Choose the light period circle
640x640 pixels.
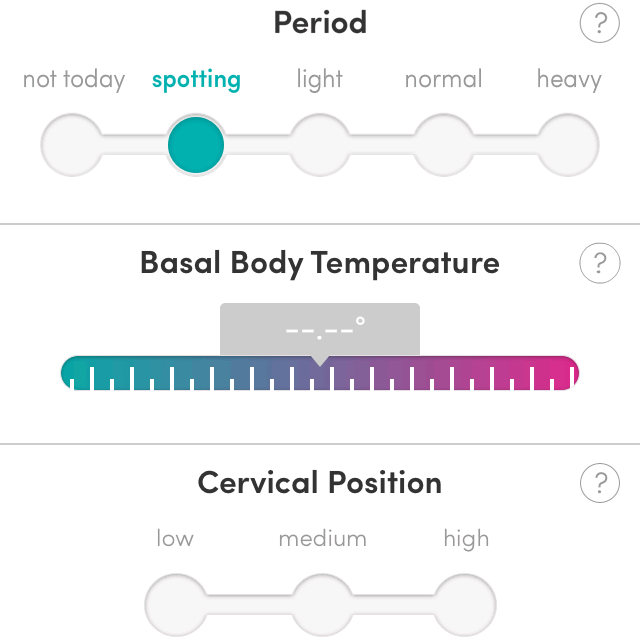319,145
